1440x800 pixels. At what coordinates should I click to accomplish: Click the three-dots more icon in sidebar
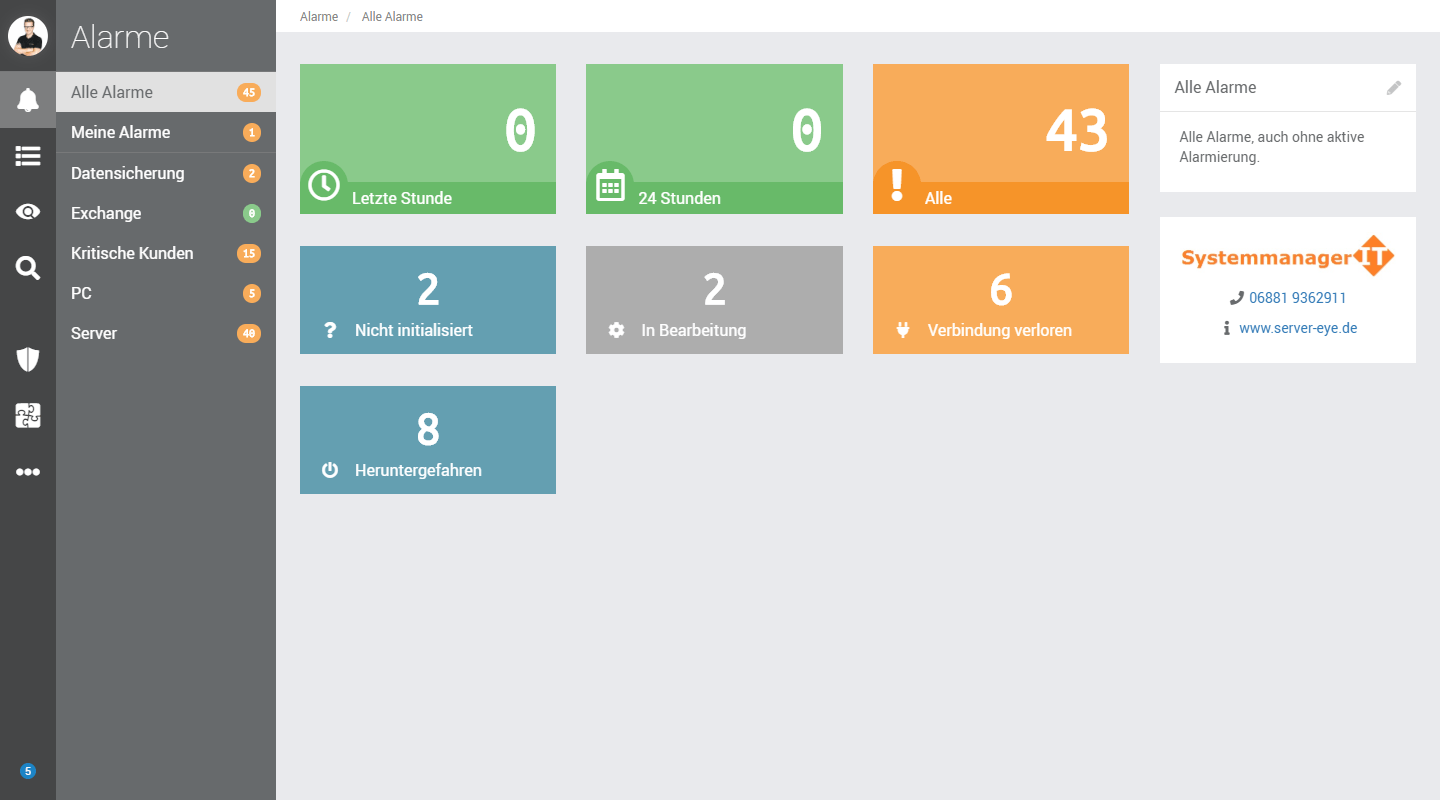(x=28, y=471)
